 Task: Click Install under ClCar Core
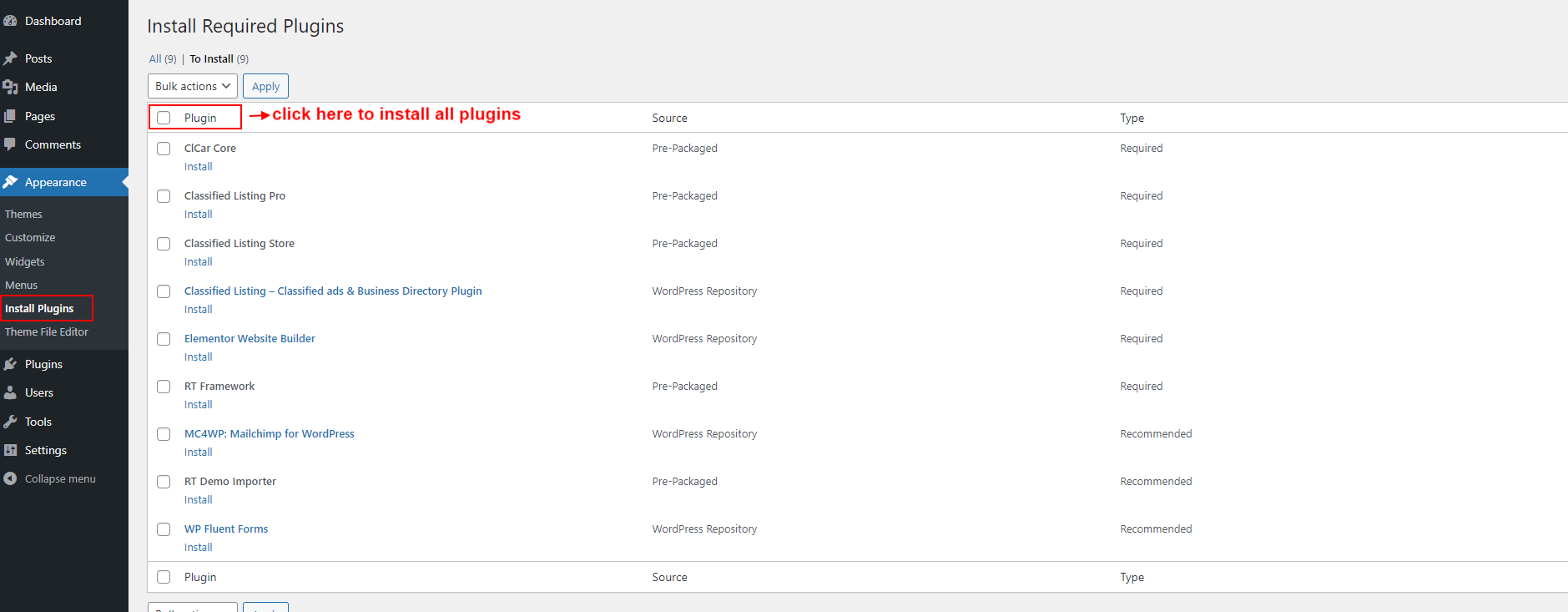pos(199,167)
